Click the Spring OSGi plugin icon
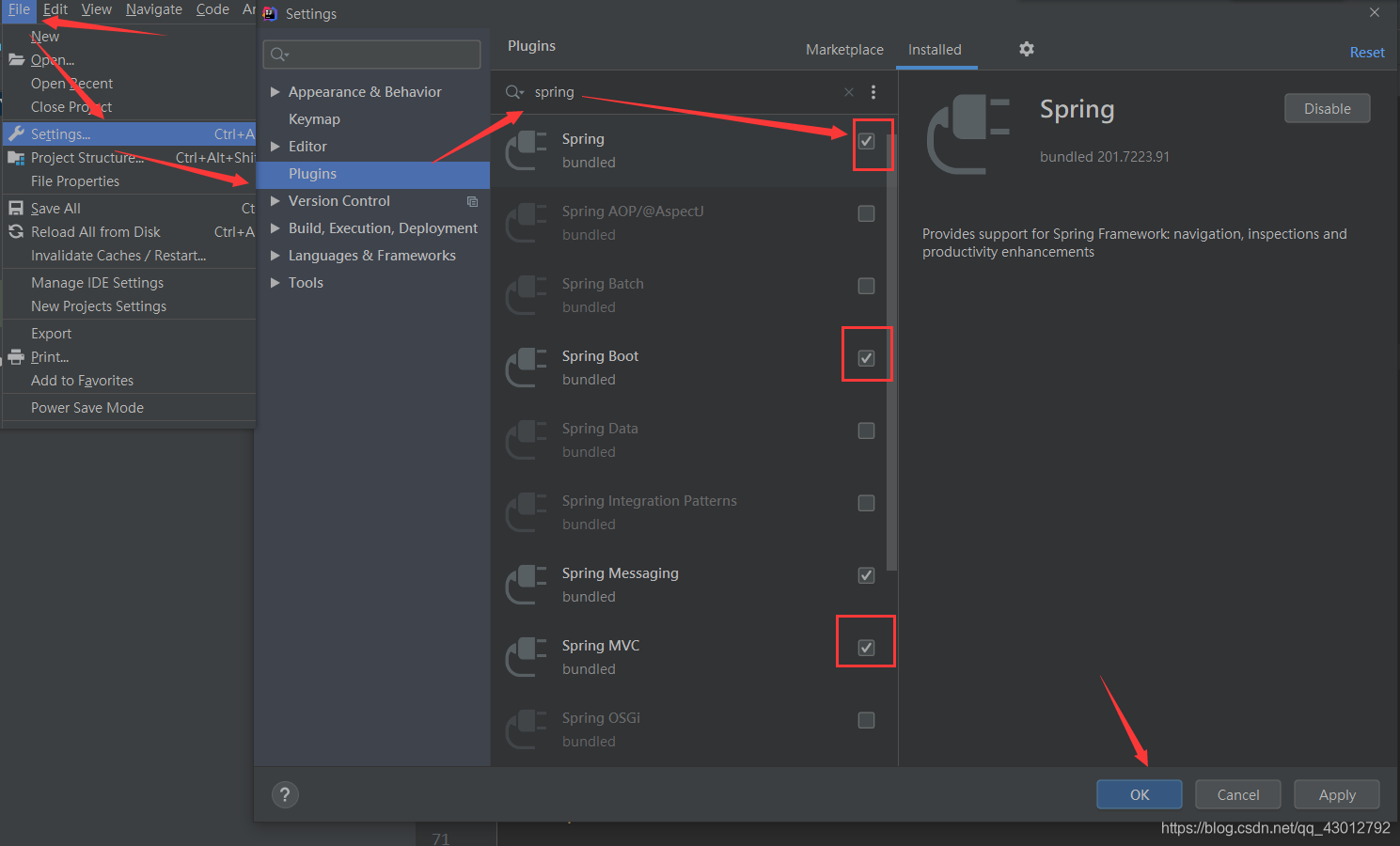This screenshot has width=1400, height=846. pos(527,729)
